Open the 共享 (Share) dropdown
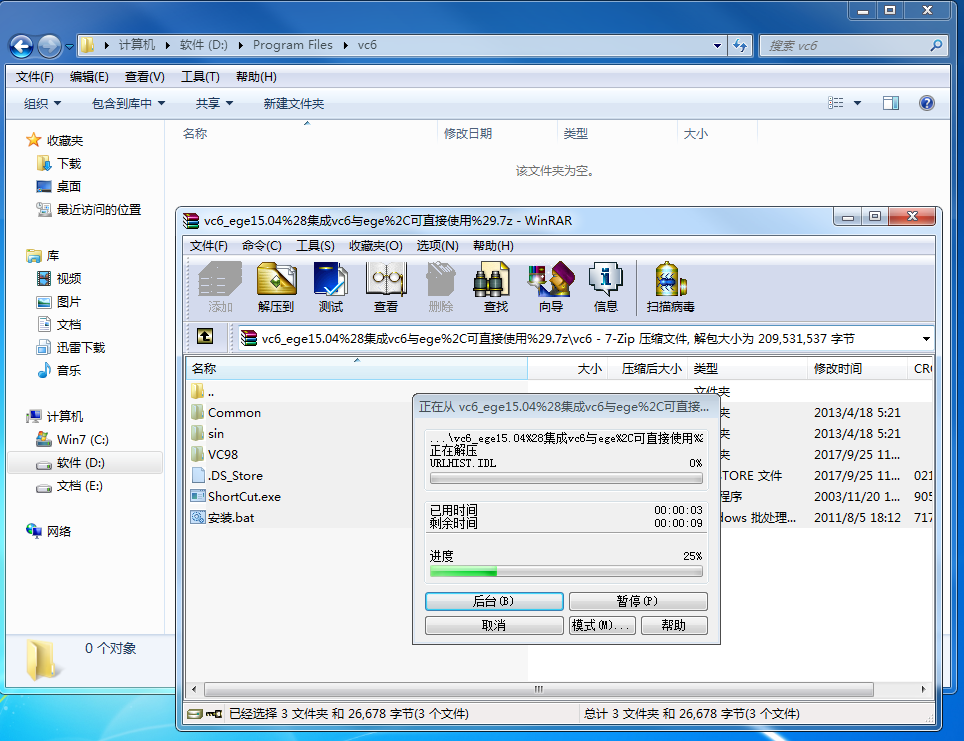964x741 pixels. [214, 103]
